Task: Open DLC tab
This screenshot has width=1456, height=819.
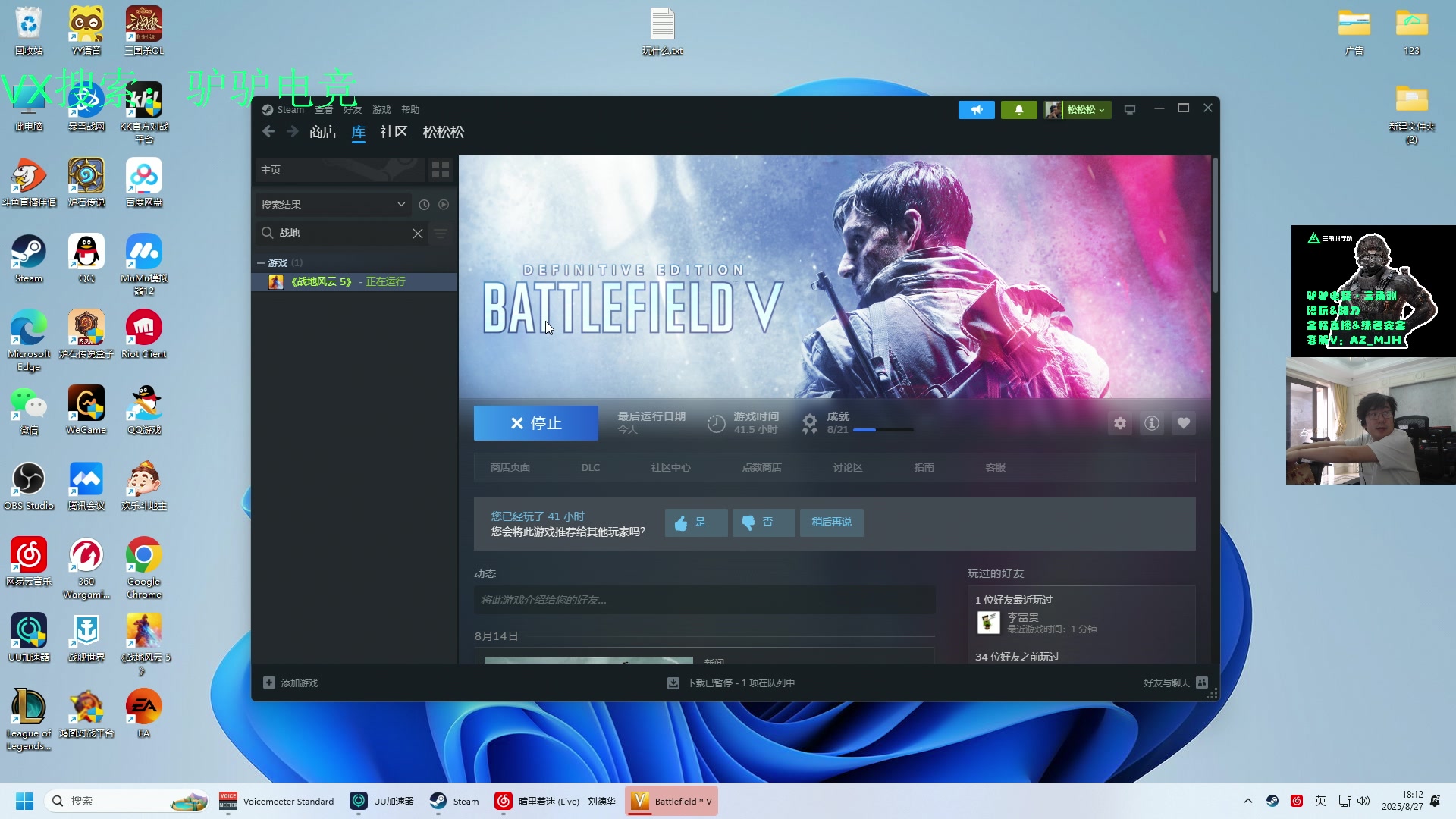Action: click(591, 468)
